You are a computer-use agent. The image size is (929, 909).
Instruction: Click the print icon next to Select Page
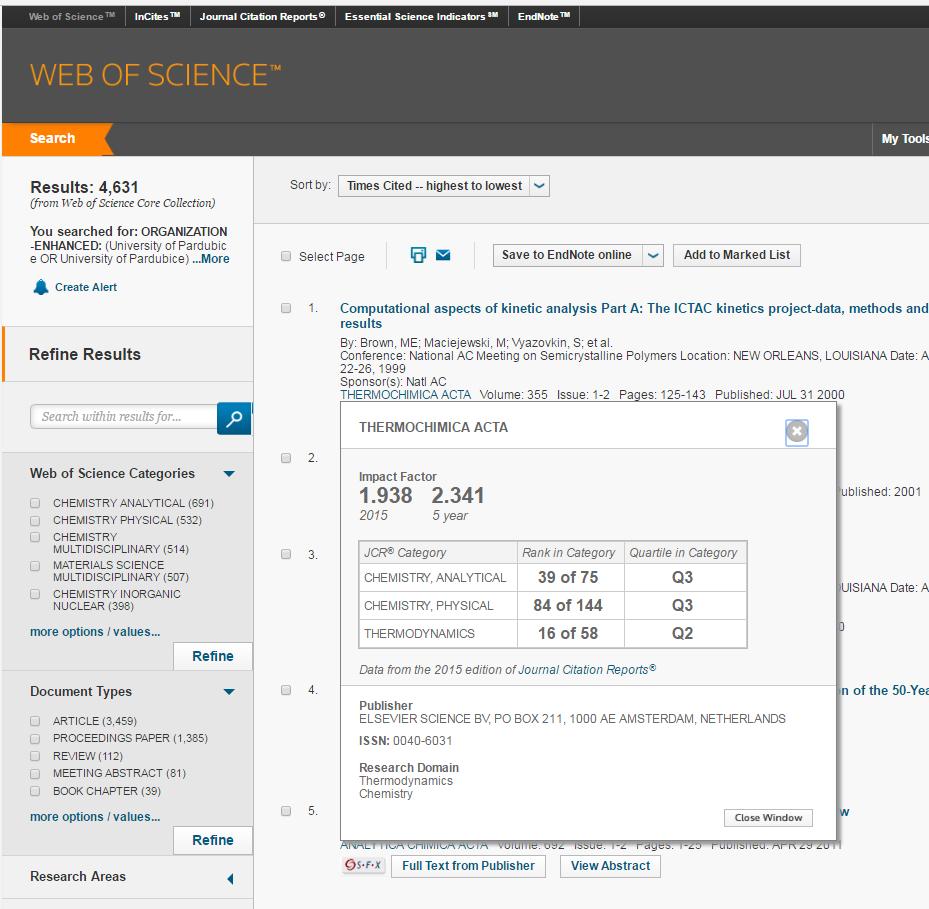click(418, 255)
